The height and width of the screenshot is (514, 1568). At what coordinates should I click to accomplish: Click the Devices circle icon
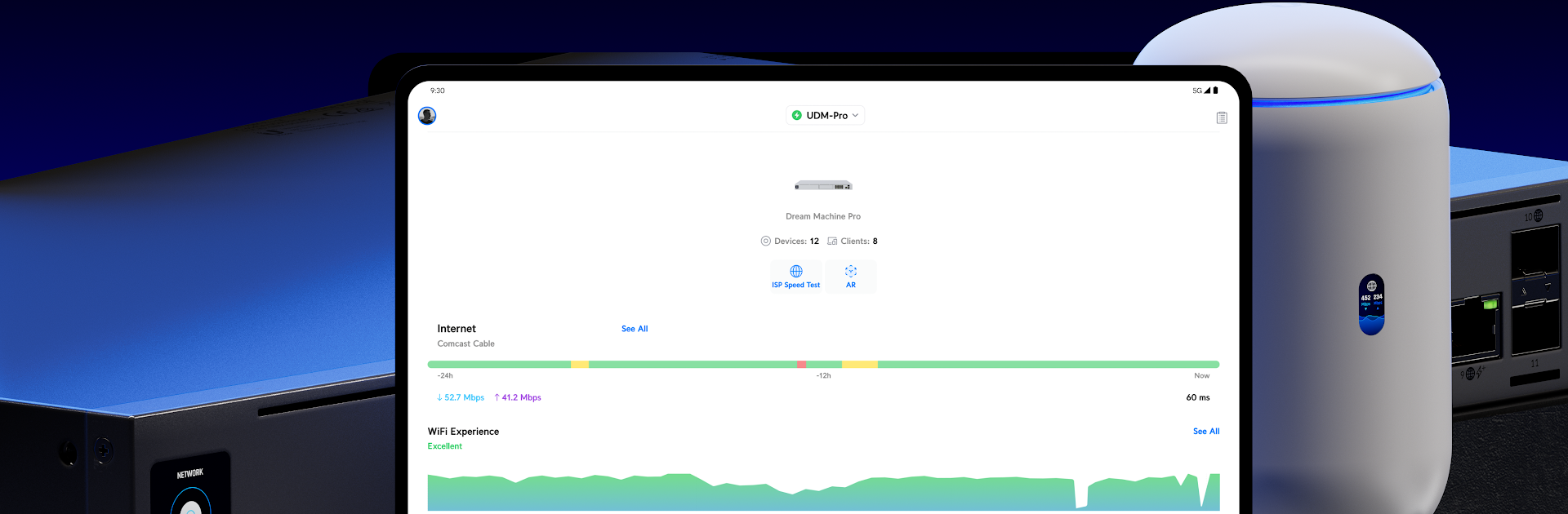(766, 241)
